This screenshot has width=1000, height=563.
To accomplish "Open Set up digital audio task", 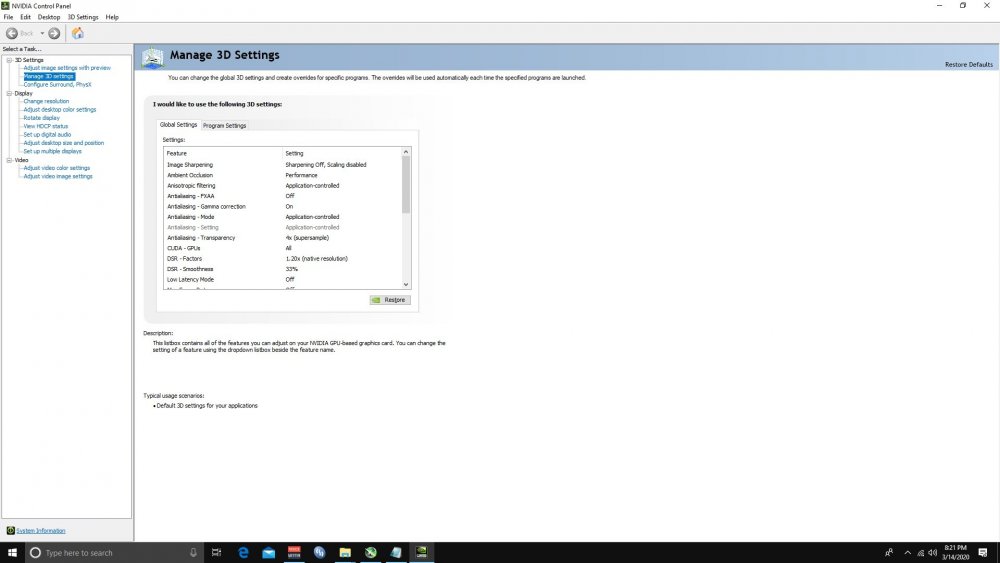I will click(47, 135).
